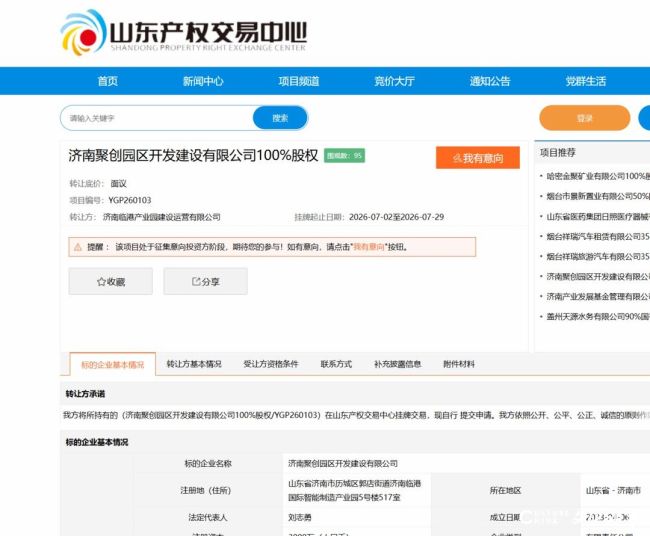Open the 新闻中心 navigation item
Screen dimensions: 650x536
(203, 81)
